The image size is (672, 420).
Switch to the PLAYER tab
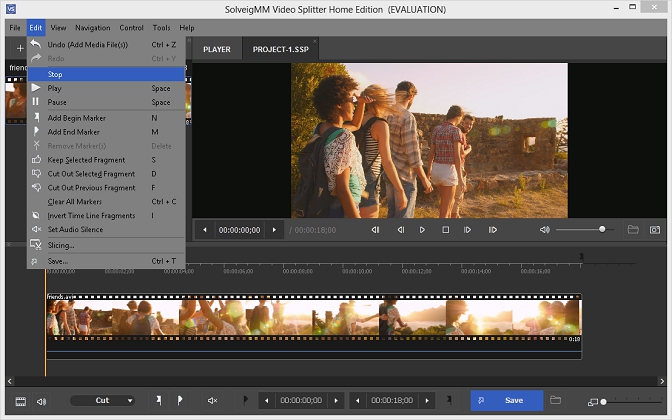tap(217, 49)
